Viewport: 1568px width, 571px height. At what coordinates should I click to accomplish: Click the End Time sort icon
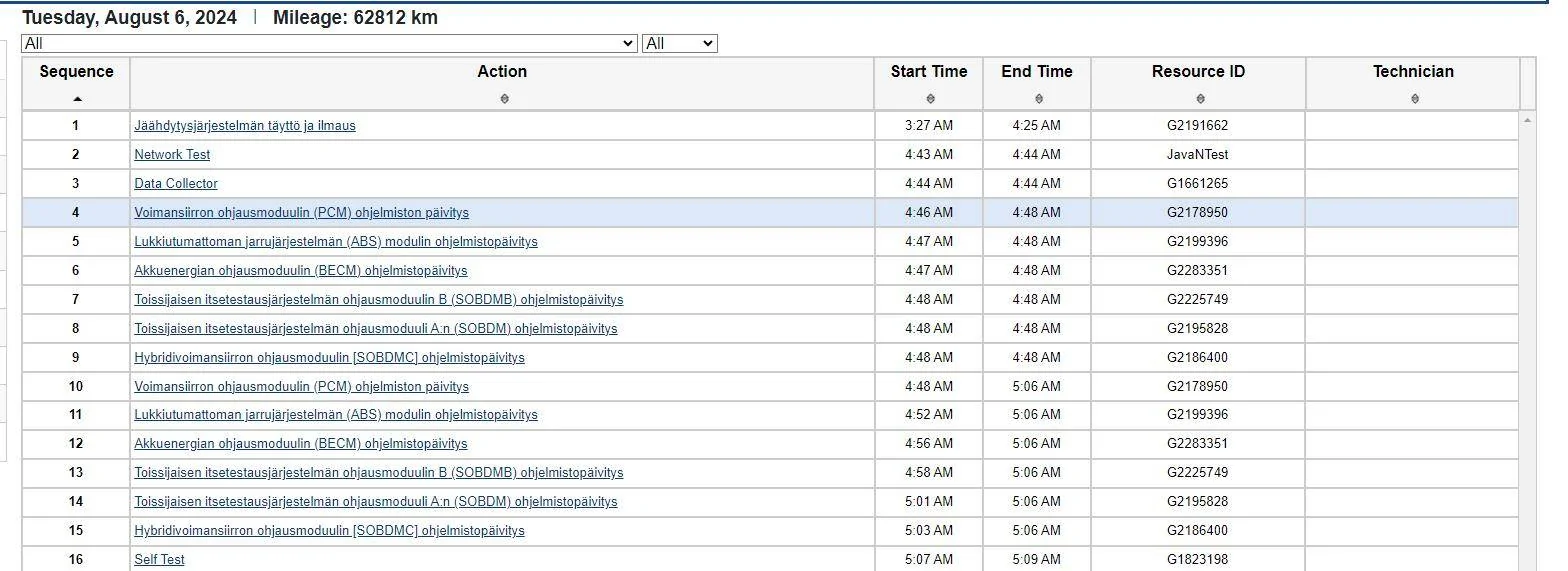[x=1039, y=99]
